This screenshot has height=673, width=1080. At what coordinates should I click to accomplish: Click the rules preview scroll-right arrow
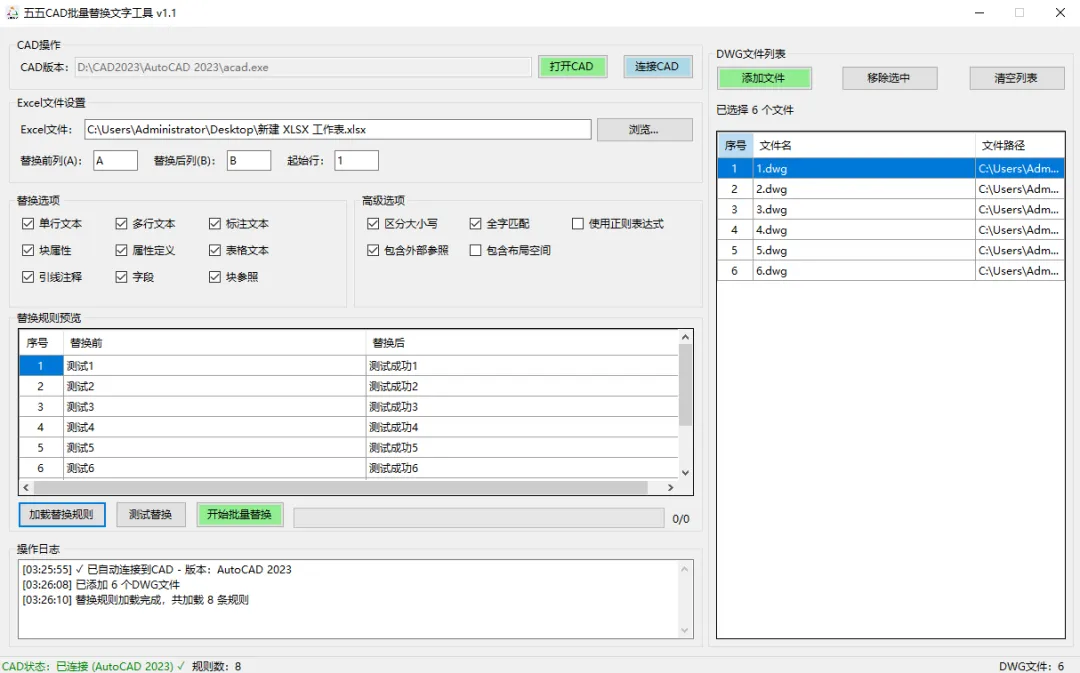[x=671, y=487]
